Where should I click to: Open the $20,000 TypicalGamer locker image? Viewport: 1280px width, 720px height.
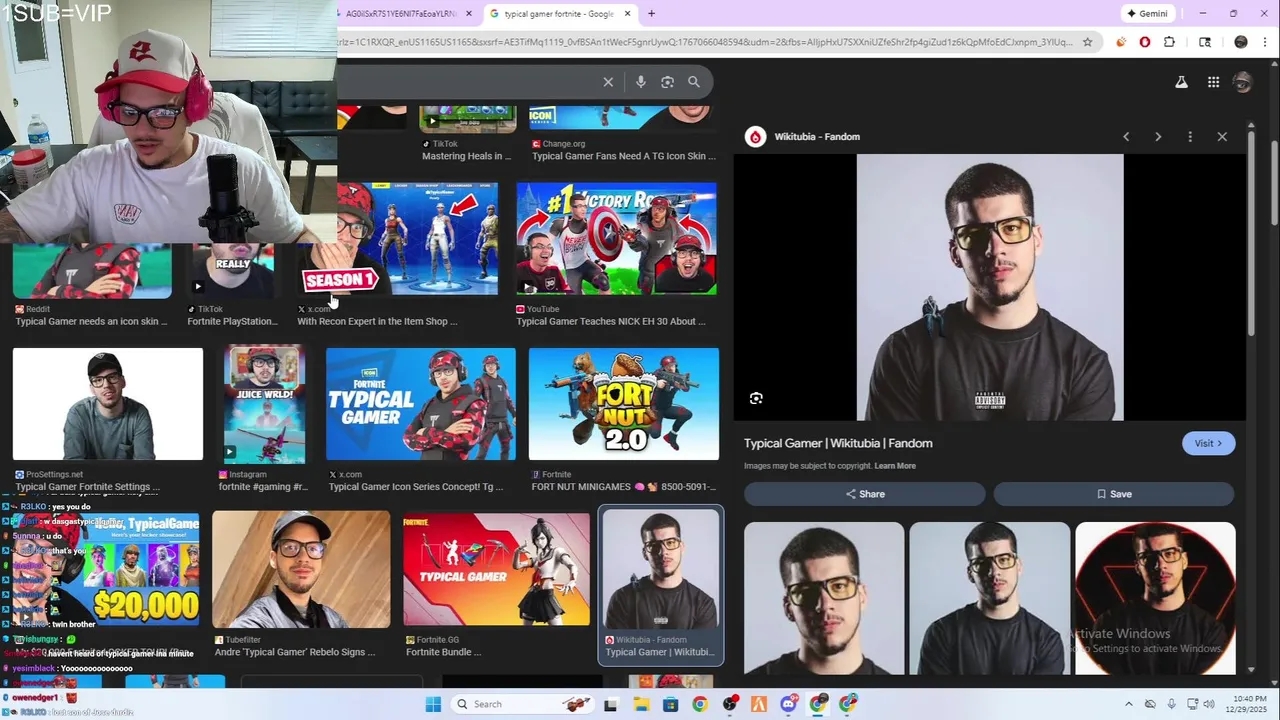108,569
